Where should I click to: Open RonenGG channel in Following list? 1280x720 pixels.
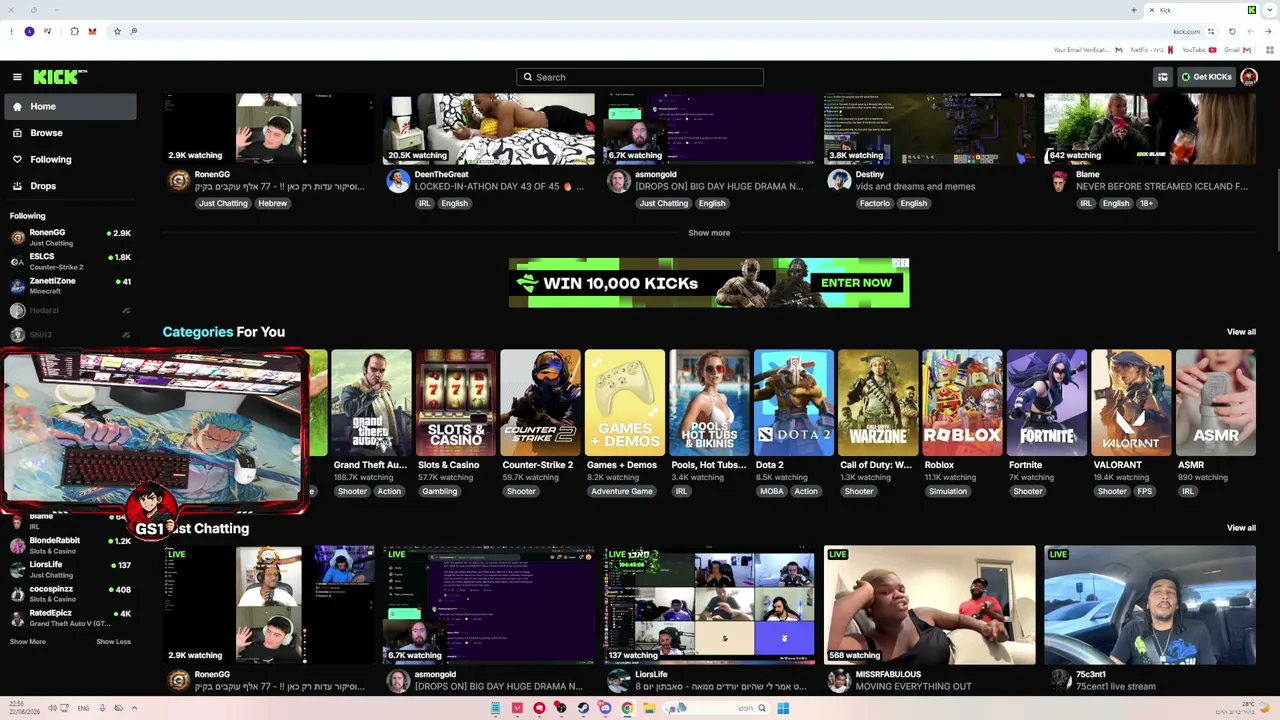(x=70, y=237)
